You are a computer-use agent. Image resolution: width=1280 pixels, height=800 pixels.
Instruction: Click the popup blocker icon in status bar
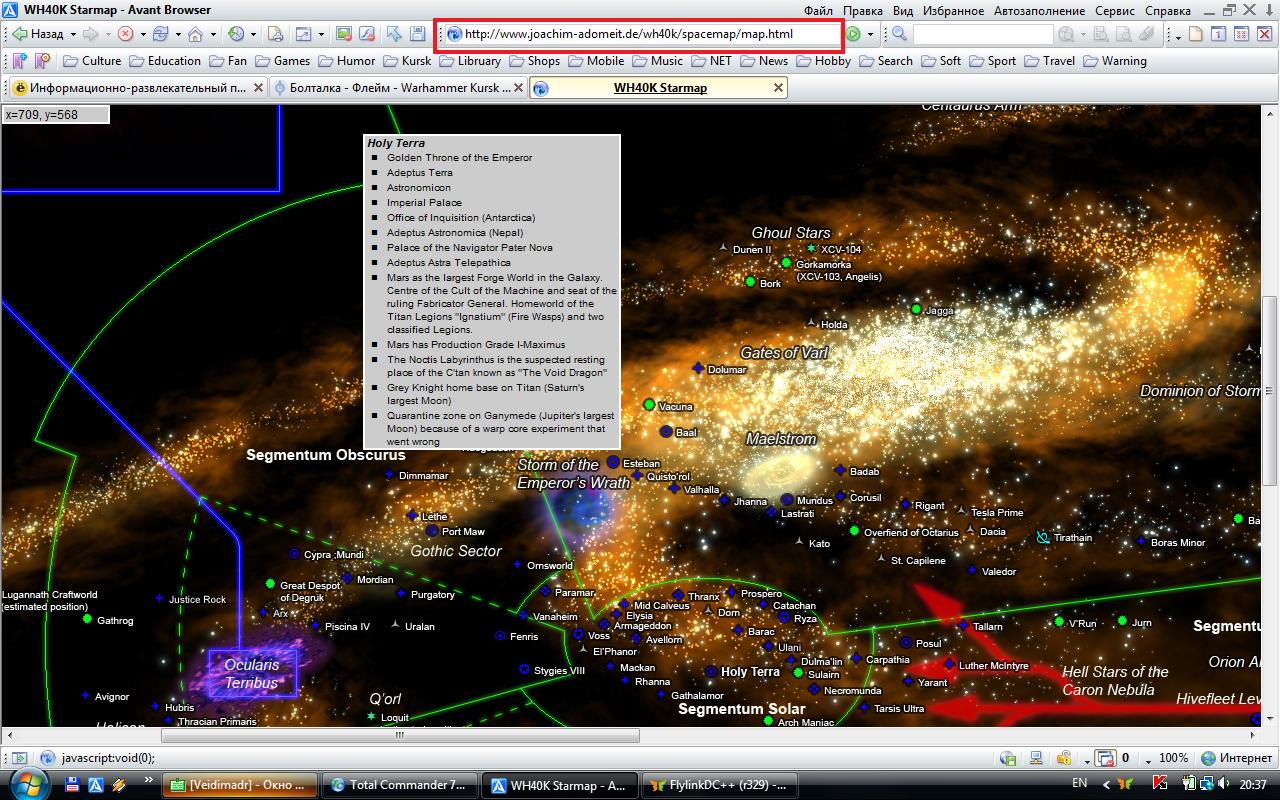[1105, 758]
